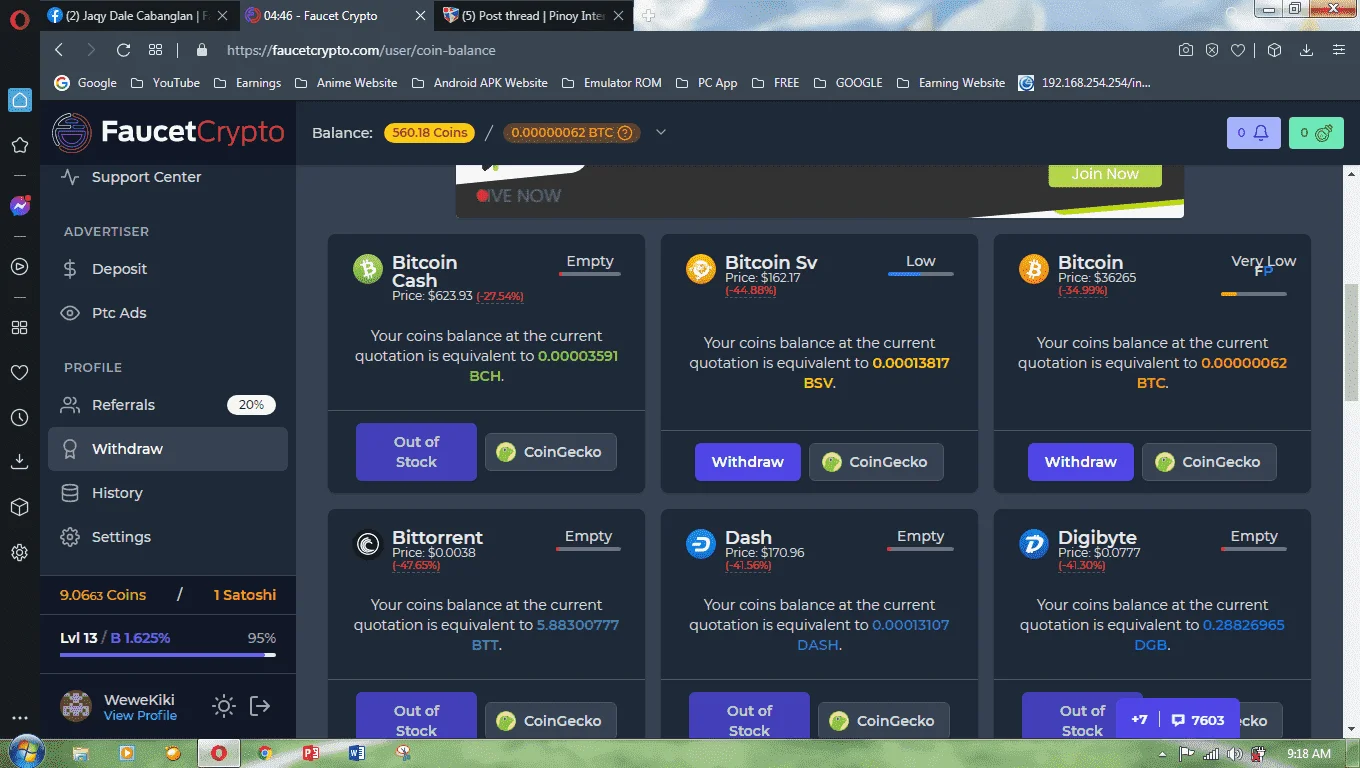Image resolution: width=1360 pixels, height=768 pixels.
Task: Select Withdraw in sidebar menu
Action: (x=167, y=449)
